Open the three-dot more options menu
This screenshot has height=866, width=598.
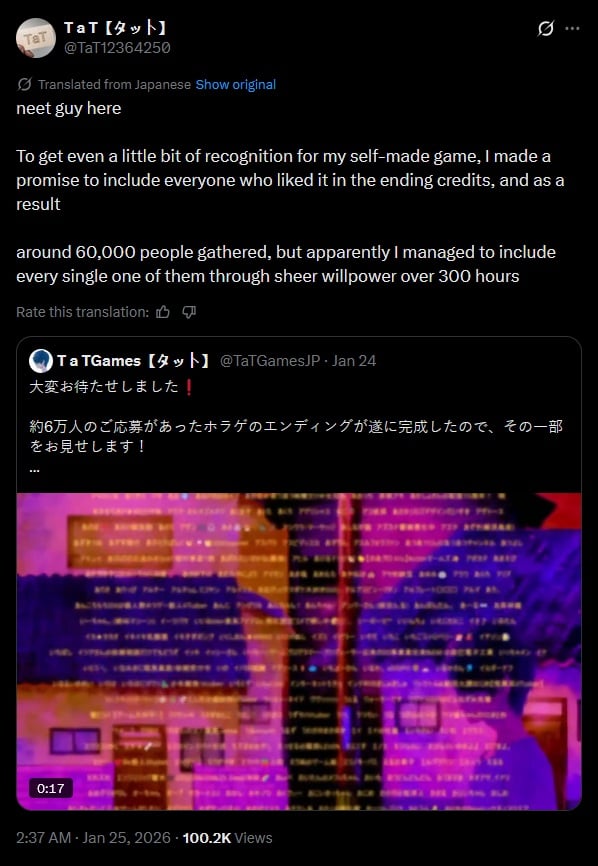tap(573, 28)
